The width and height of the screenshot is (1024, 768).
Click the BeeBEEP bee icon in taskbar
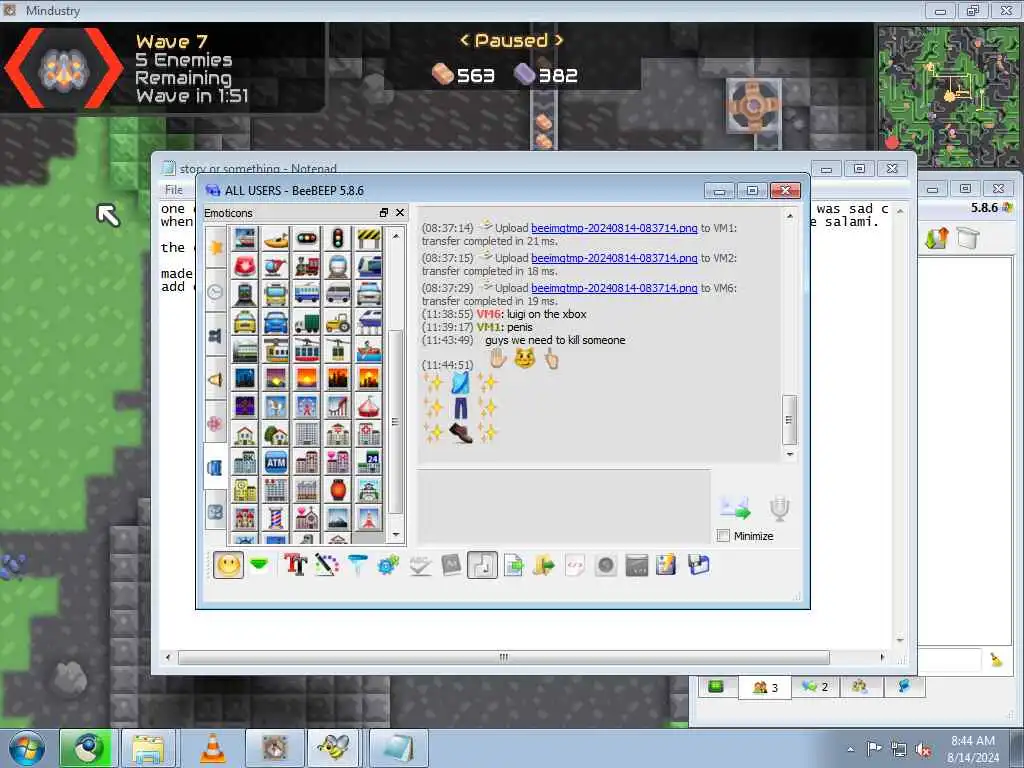click(x=334, y=748)
